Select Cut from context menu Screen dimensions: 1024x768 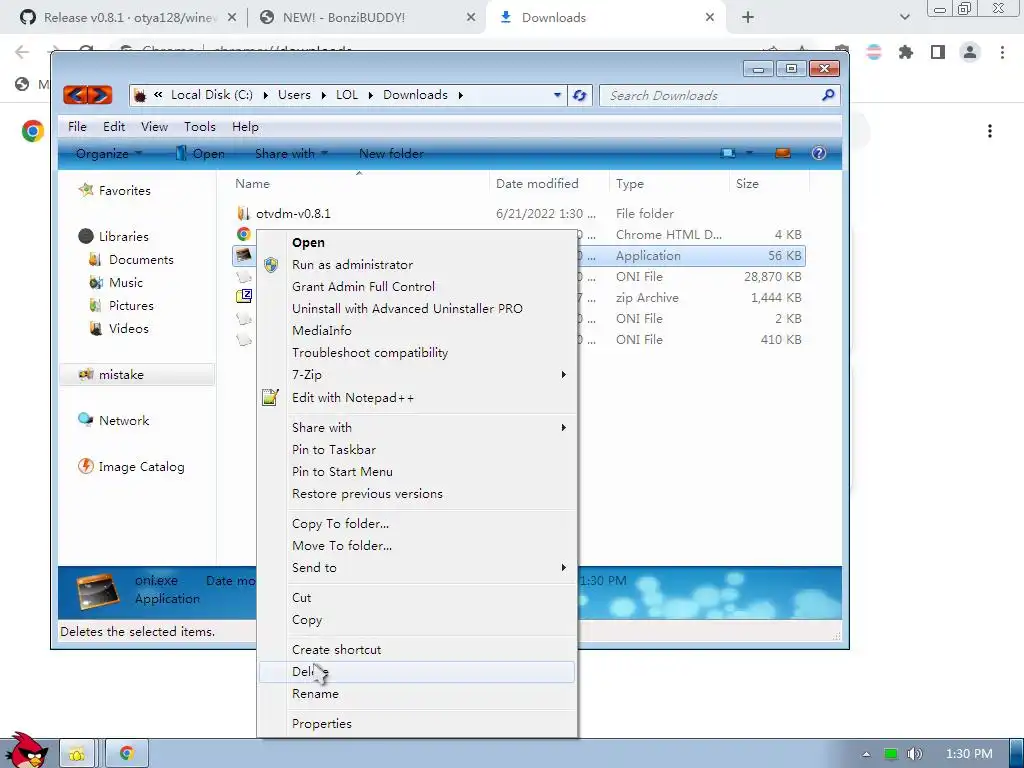tap(417, 598)
